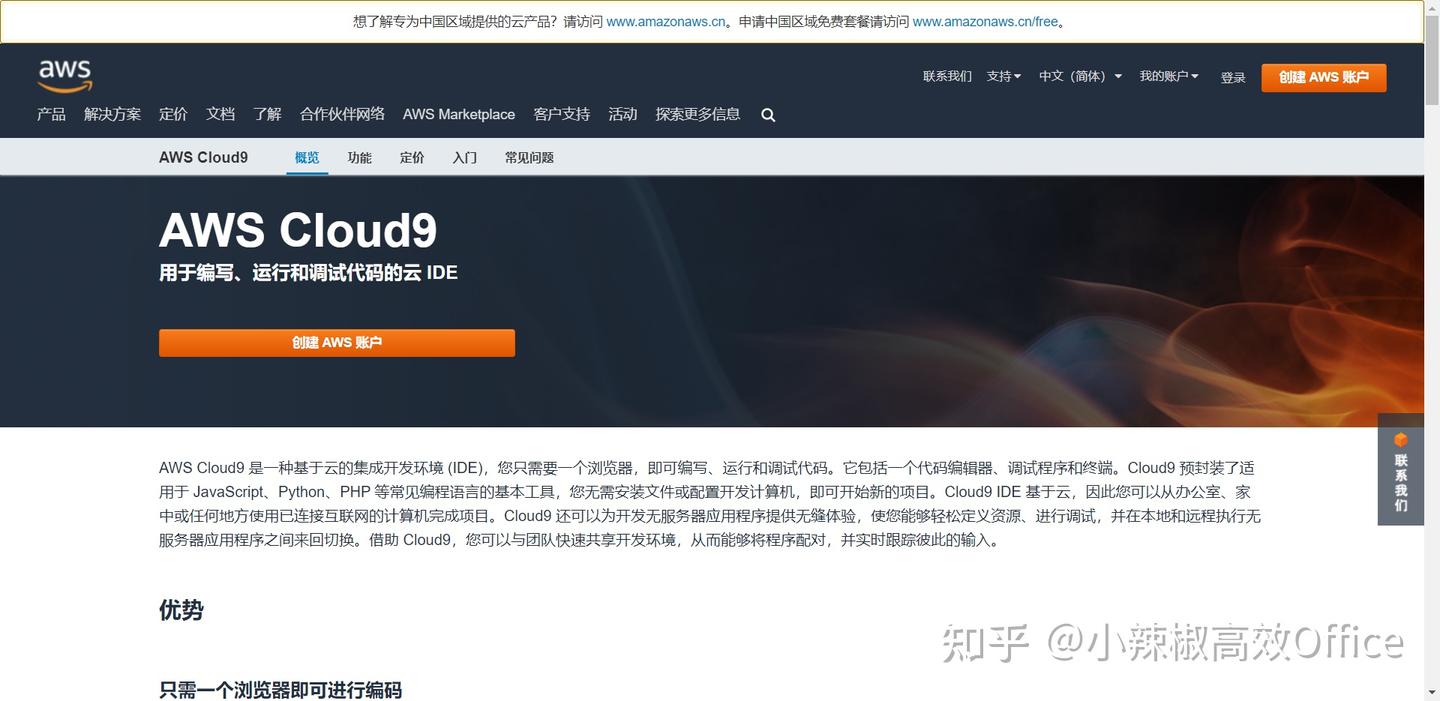Open the www.amazonaws.cn/free link
This screenshot has height=701, width=1440.
point(985,21)
